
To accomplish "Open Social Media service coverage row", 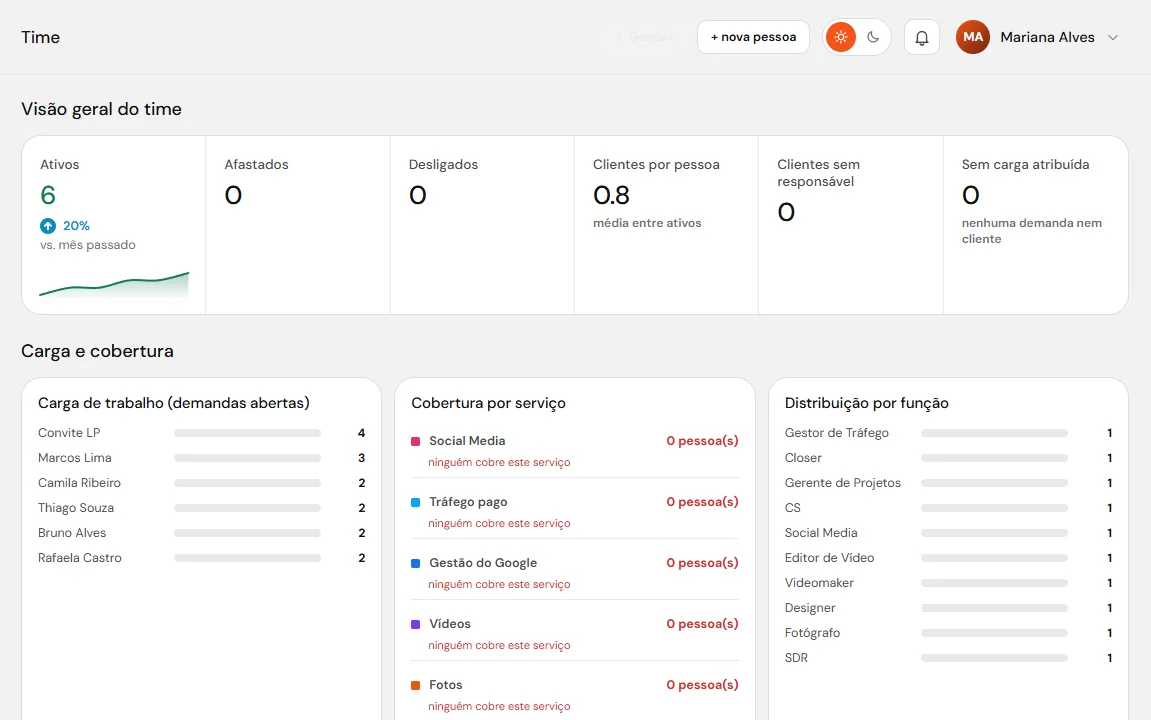I will (575, 450).
